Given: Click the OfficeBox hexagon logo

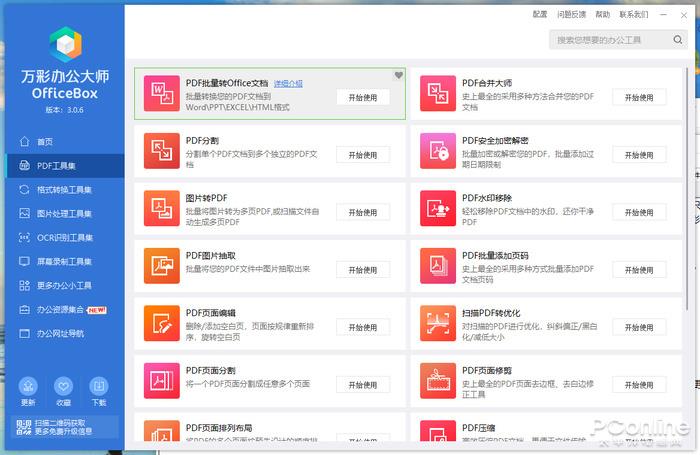Looking at the screenshot, I should (66, 44).
